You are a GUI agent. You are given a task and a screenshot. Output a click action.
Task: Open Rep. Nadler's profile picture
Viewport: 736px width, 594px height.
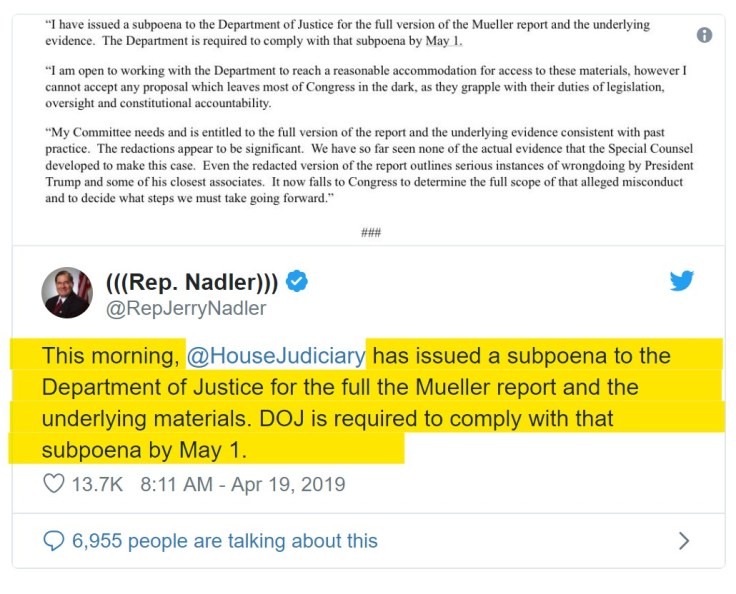[x=67, y=293]
